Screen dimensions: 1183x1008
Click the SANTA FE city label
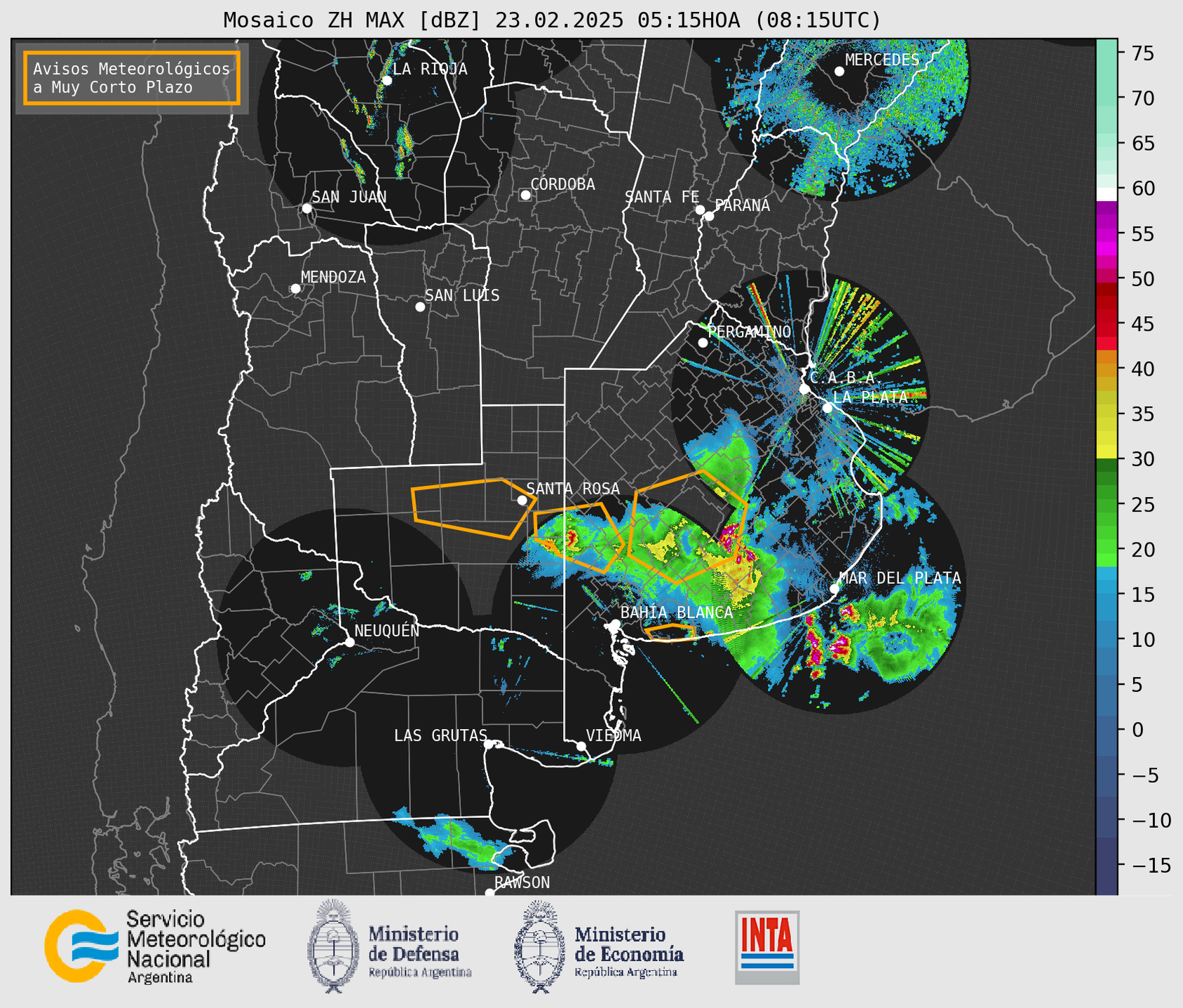point(662,197)
